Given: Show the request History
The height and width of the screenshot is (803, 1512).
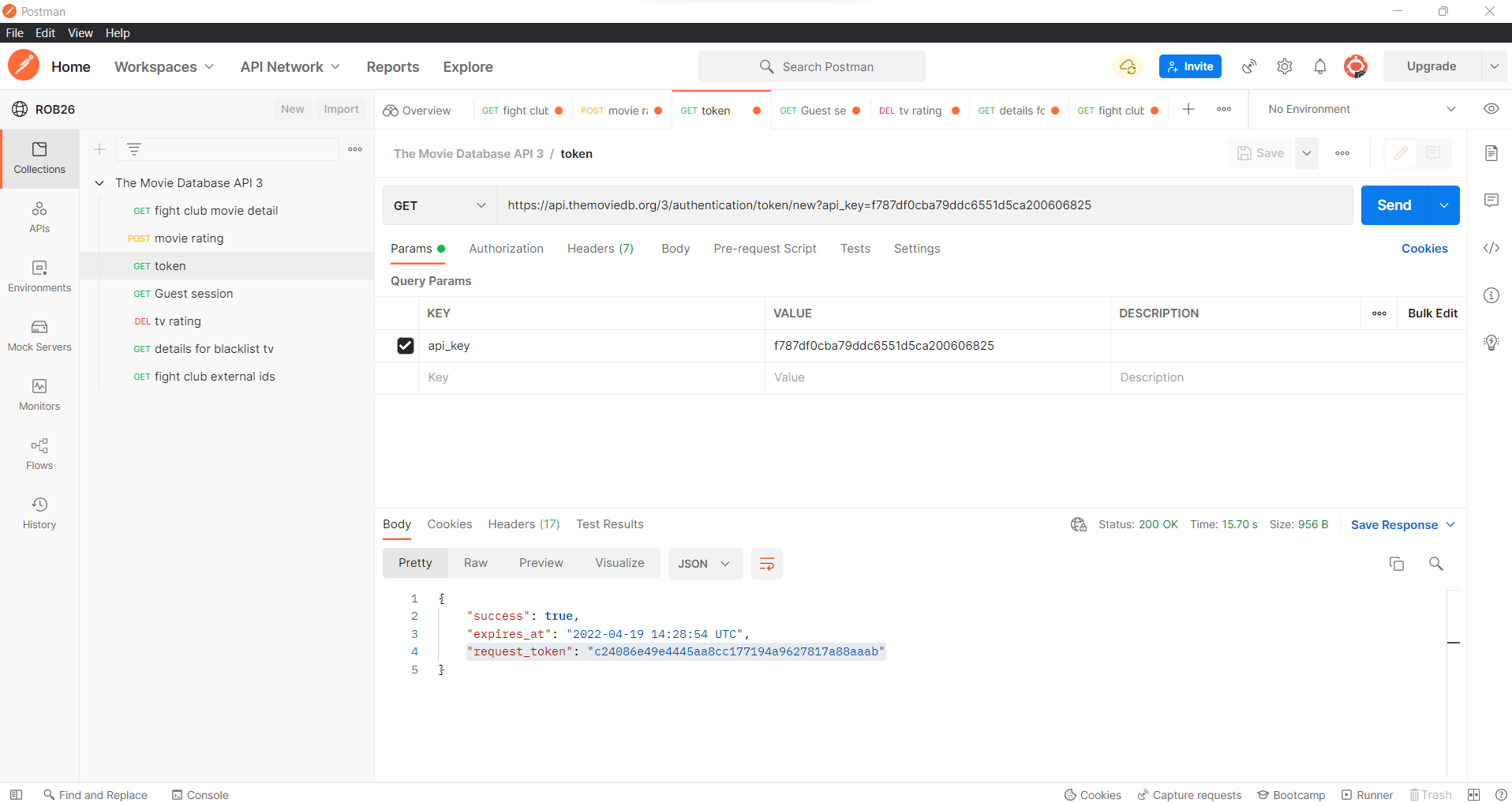Looking at the screenshot, I should point(39,512).
